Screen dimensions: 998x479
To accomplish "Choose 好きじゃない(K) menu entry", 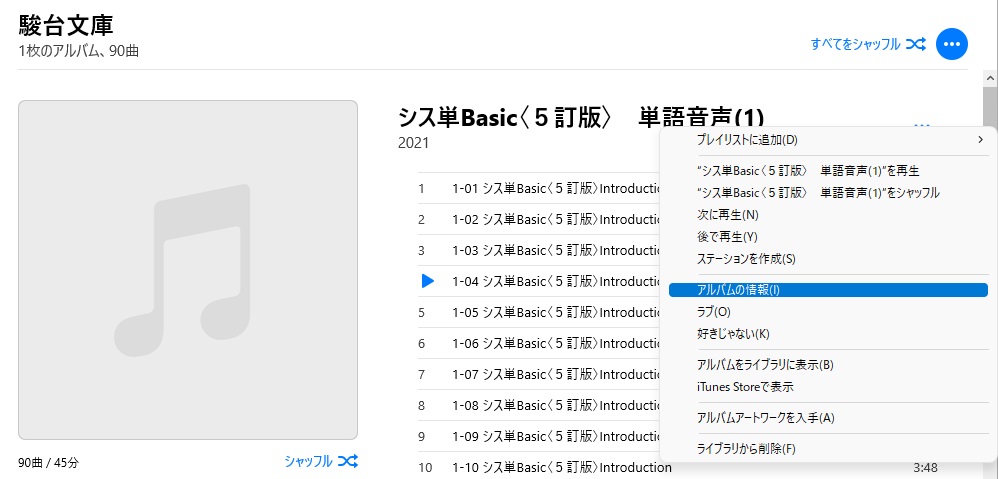I will point(829,333).
